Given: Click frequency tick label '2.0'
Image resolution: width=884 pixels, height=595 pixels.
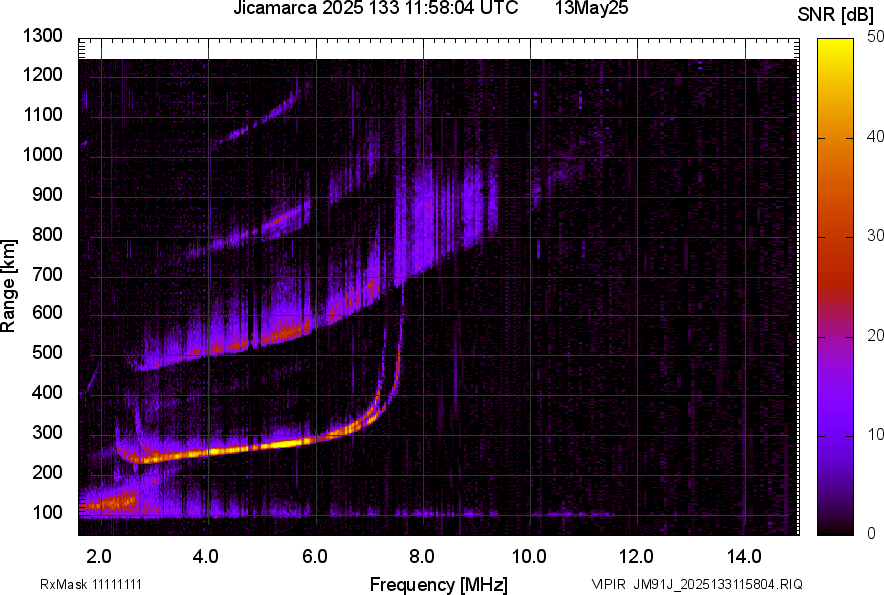Looking at the screenshot, I should pyautogui.click(x=99, y=557).
